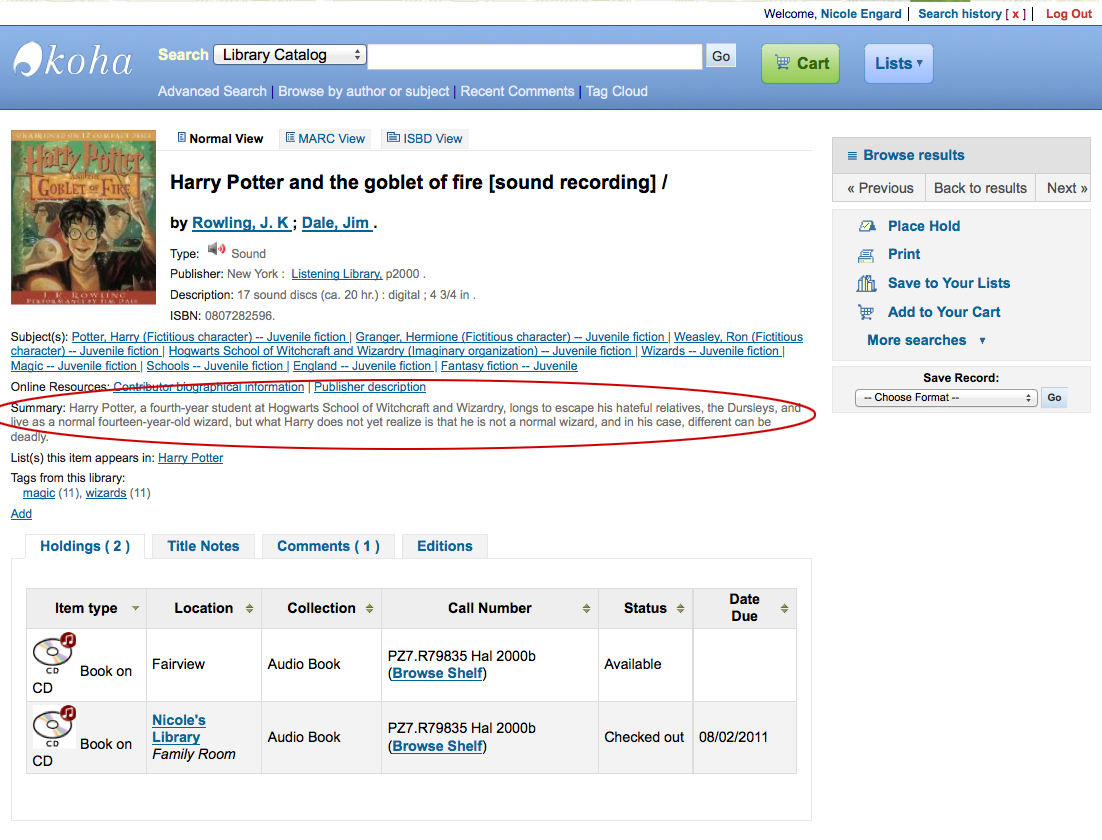Click author link Dale, Jim
This screenshot has height=840, width=1102.
point(337,223)
